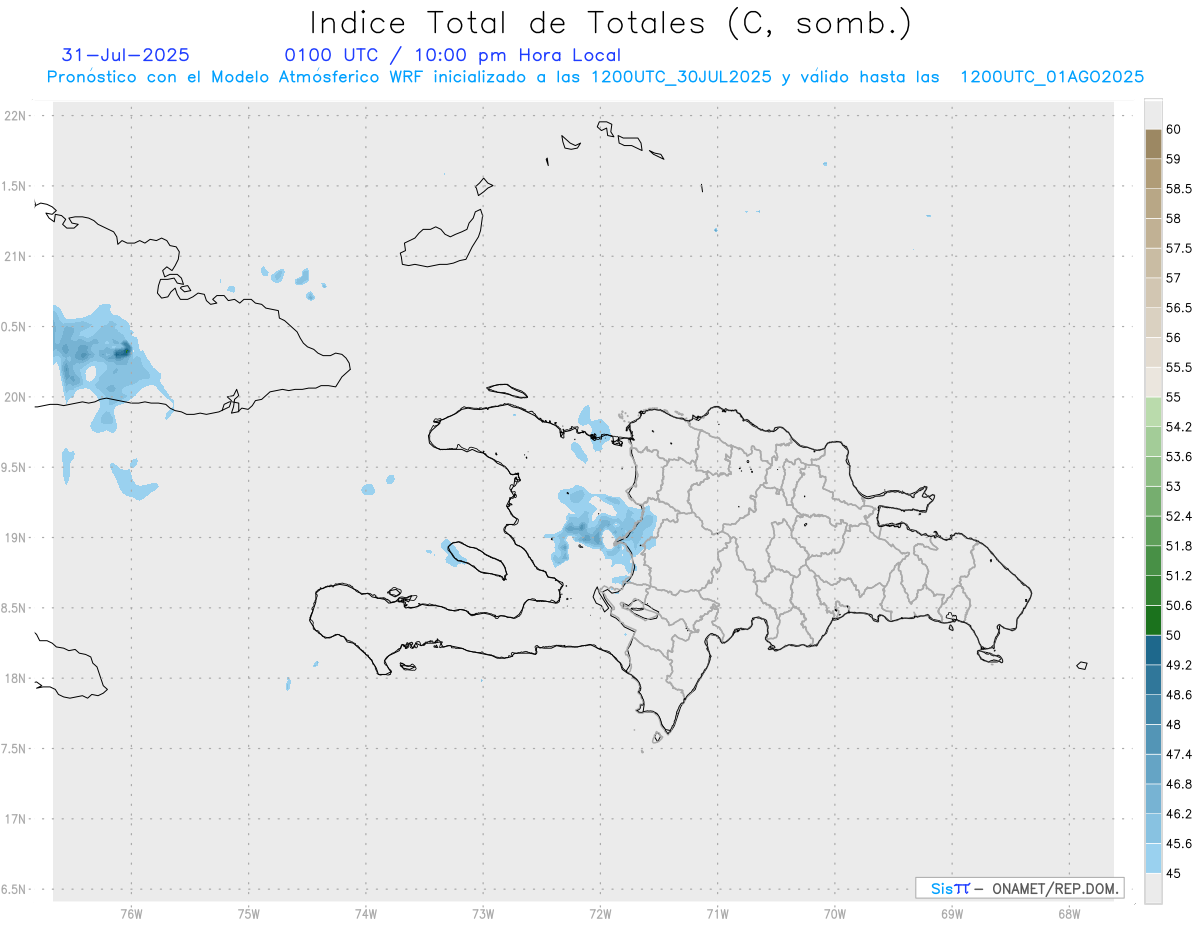Pick the lightest blue legend band above 45
Screen dimensions: 1200x927
[1153, 858]
